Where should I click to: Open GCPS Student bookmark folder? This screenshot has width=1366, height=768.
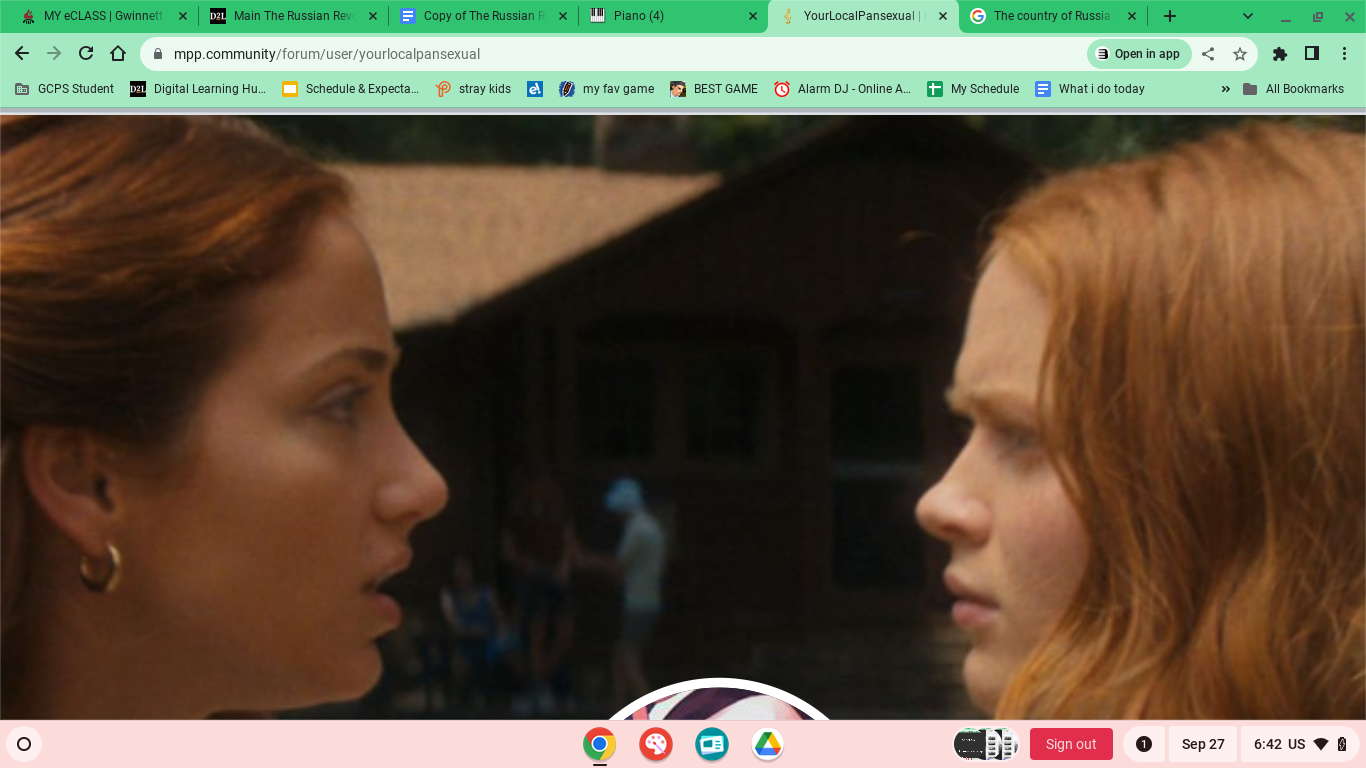point(65,89)
